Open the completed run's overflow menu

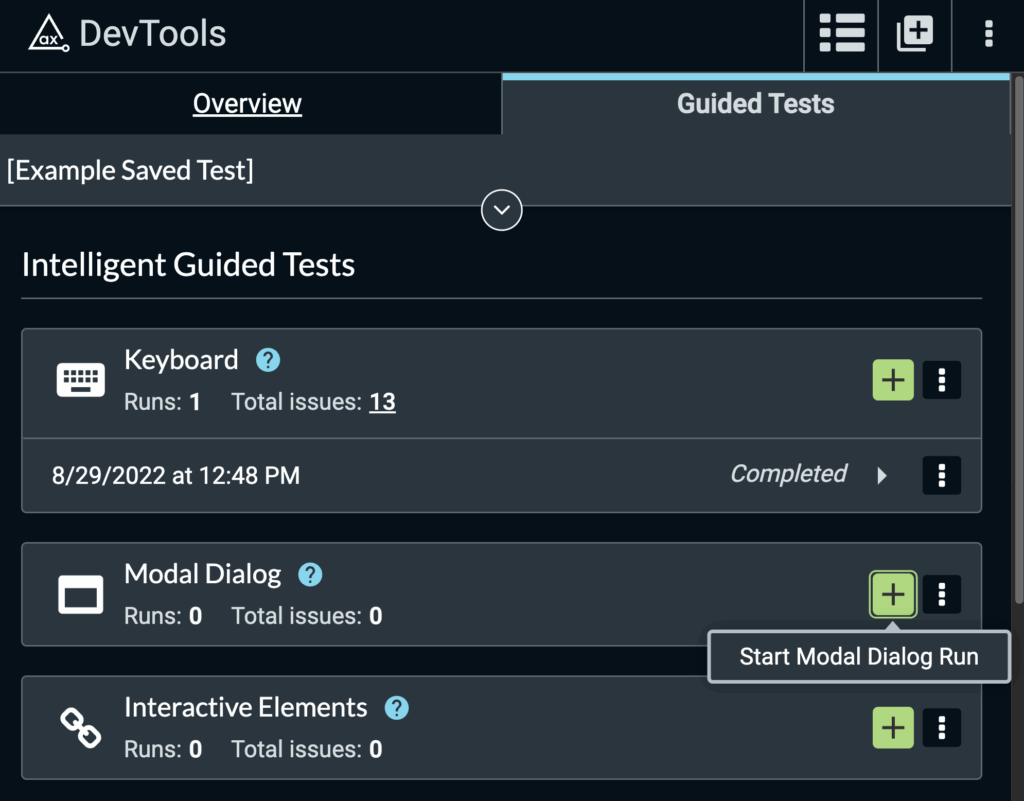[941, 475]
